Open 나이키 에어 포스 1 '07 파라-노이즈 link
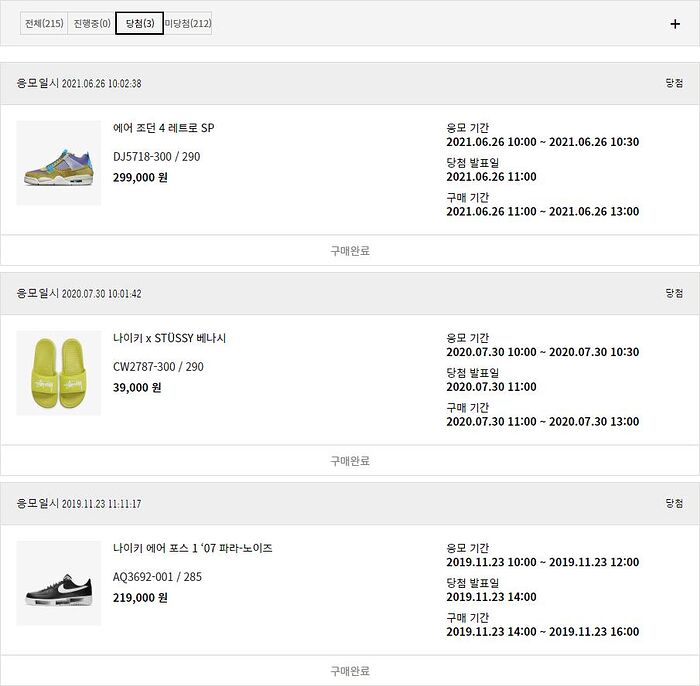This screenshot has width=700, height=686. pos(193,548)
